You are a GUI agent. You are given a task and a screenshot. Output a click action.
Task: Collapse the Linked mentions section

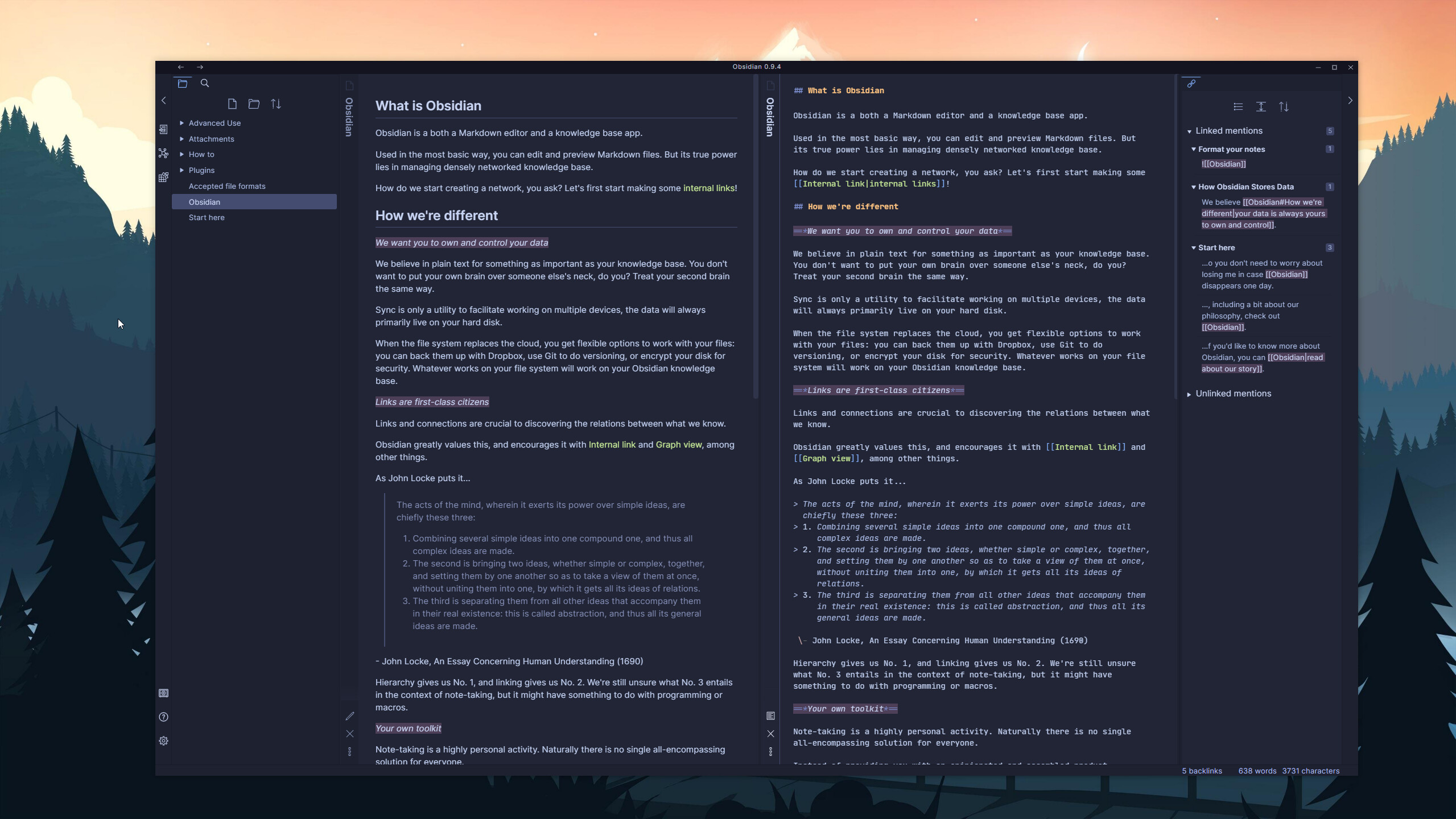1190,131
